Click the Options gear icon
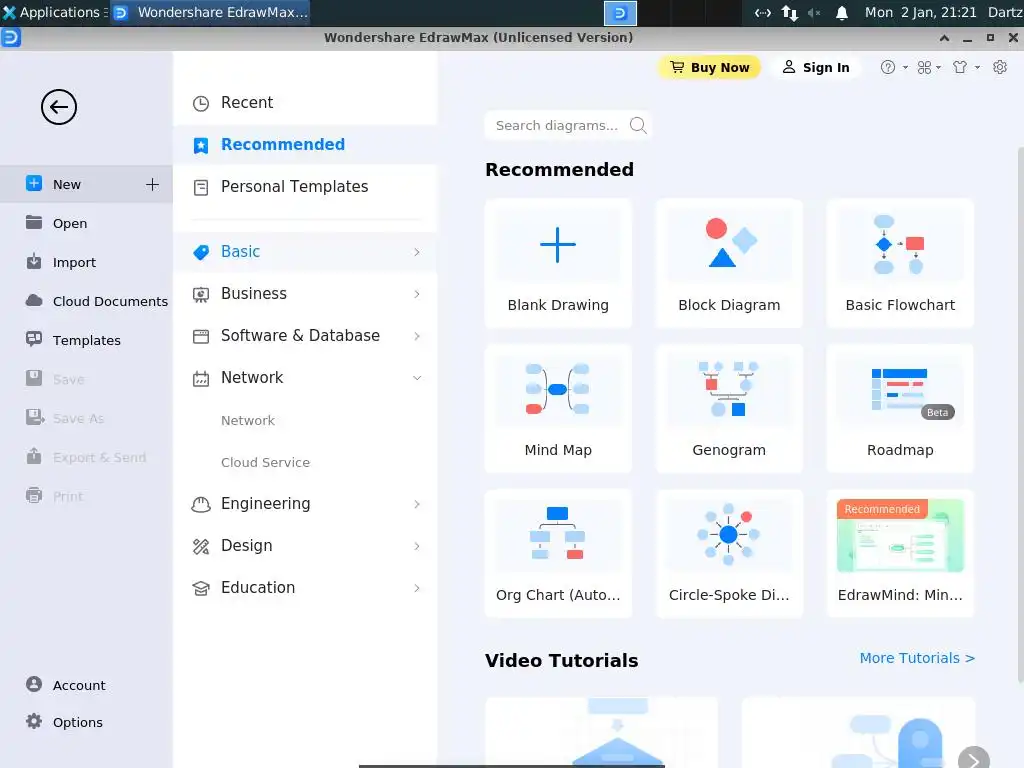The width and height of the screenshot is (1024, 768). 34,721
